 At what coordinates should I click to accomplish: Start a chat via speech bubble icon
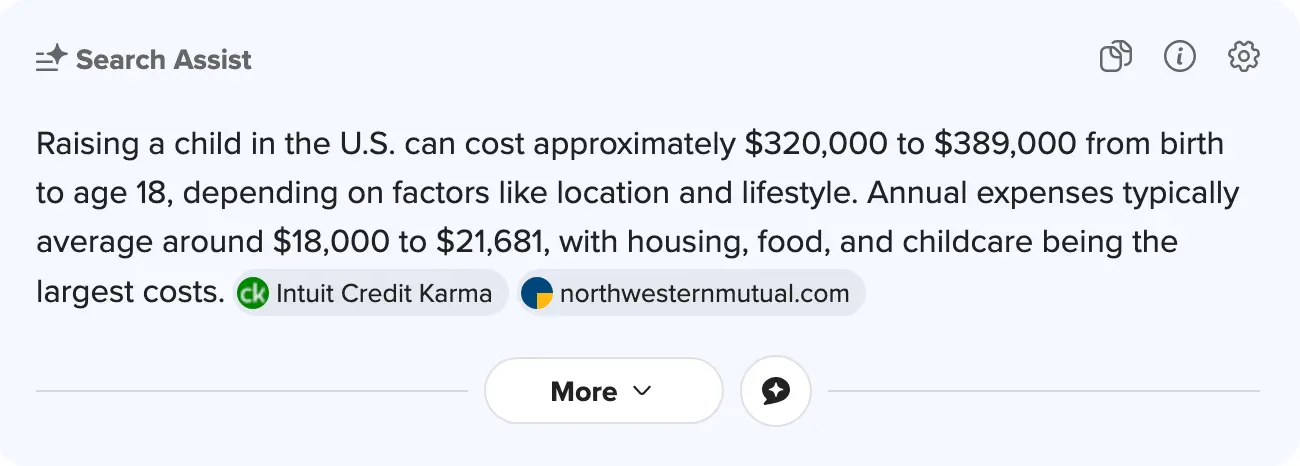tap(775, 391)
